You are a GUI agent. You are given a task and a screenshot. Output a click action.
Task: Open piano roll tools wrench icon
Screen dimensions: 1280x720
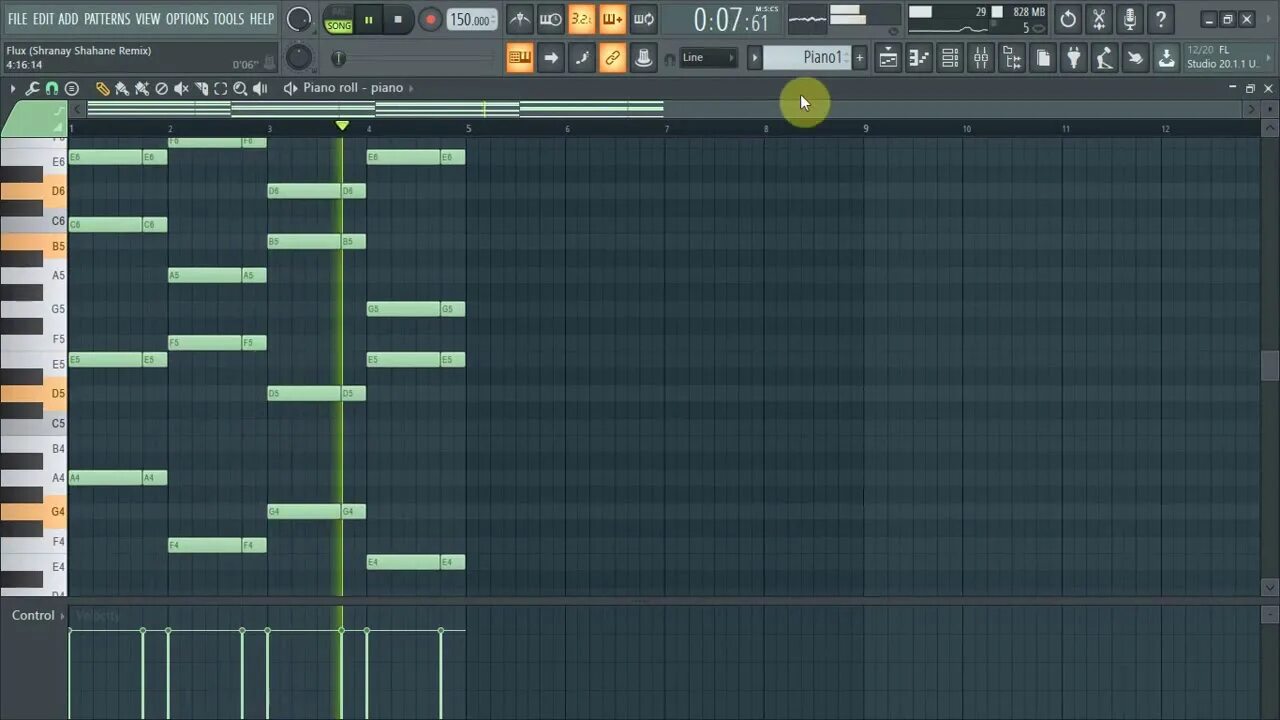32,89
